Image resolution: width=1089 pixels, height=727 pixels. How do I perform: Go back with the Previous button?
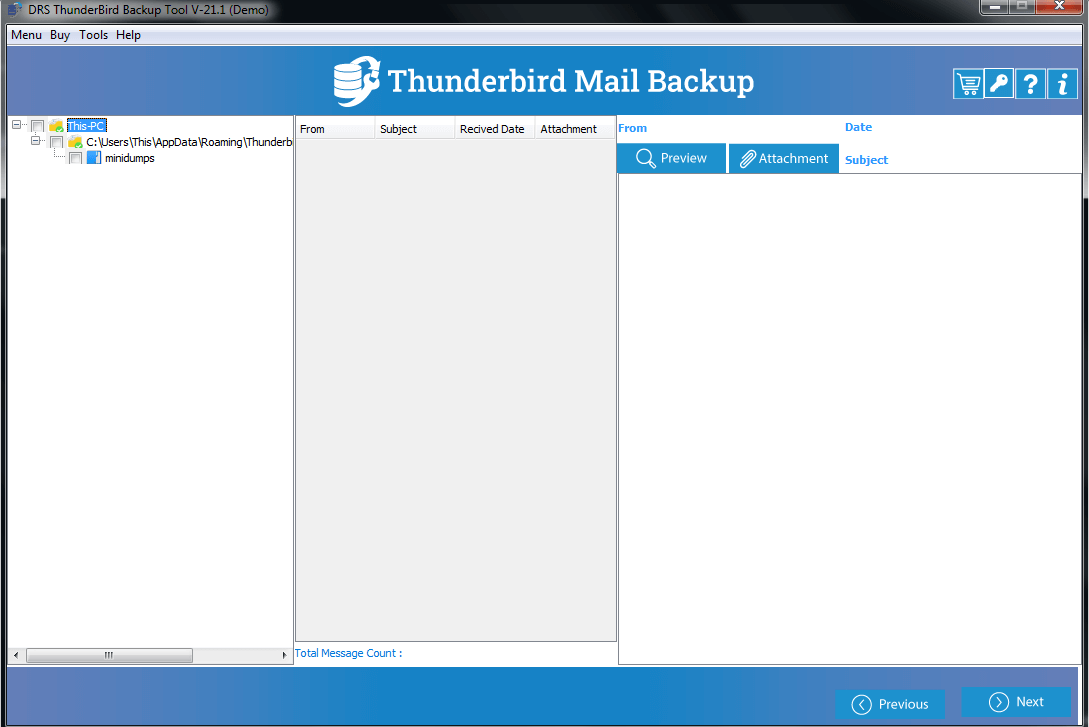(890, 704)
